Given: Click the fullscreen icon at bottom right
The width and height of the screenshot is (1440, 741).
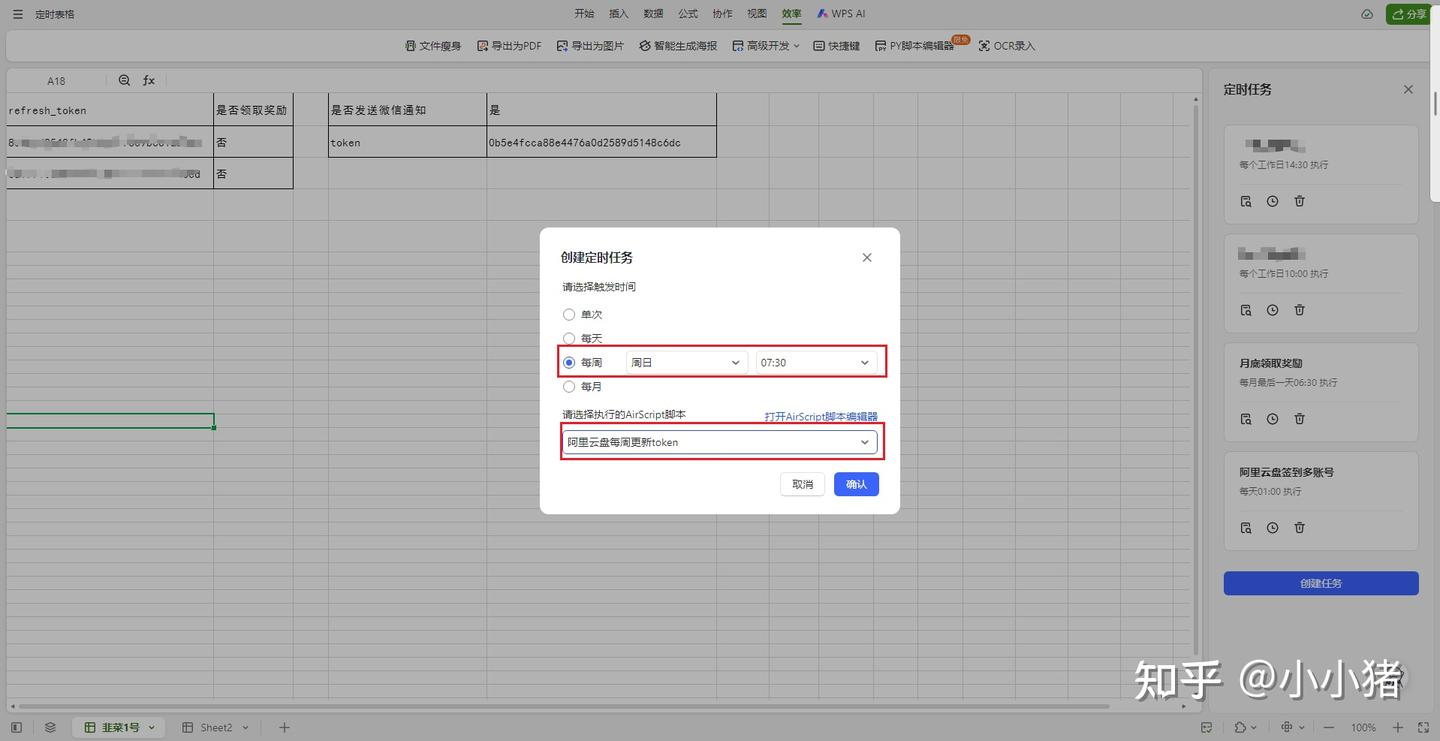Looking at the screenshot, I should click(x=1422, y=728).
